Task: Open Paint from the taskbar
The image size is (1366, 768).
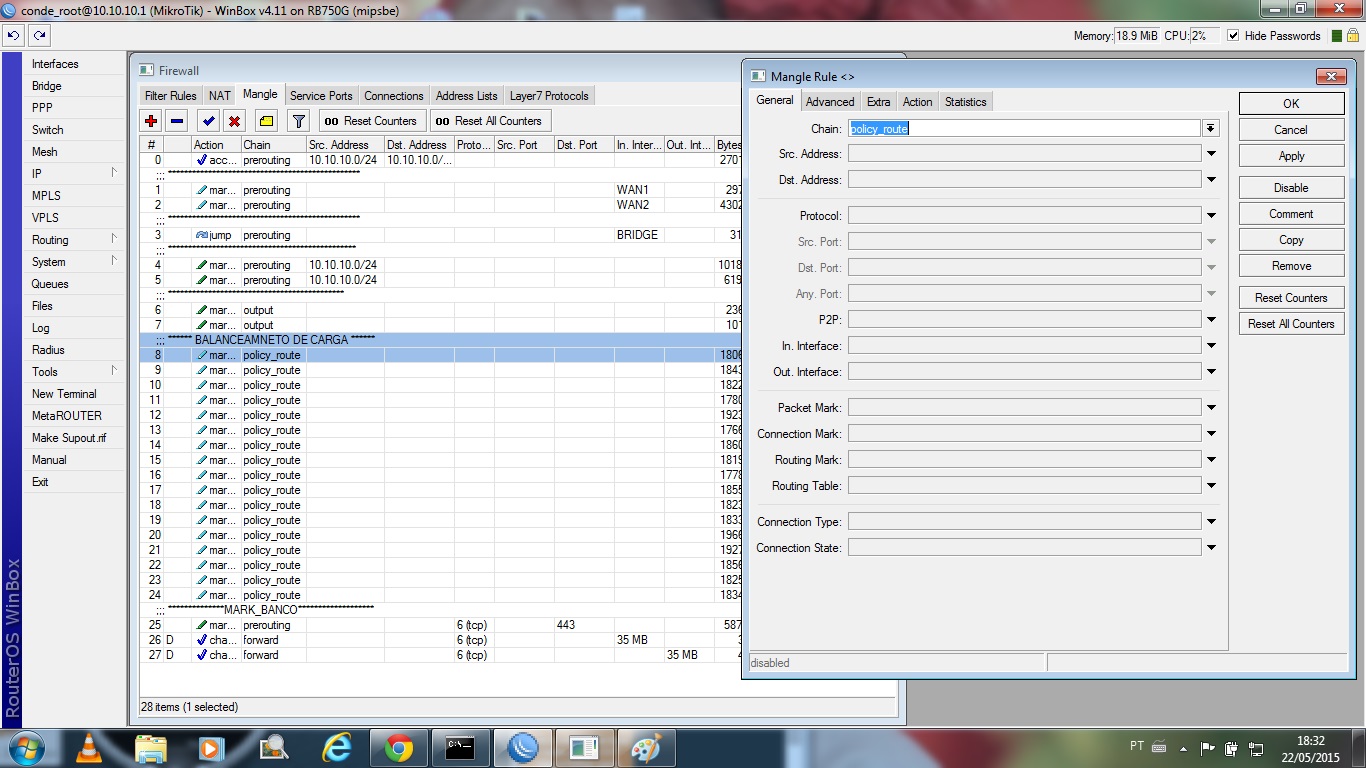Action: [647, 748]
